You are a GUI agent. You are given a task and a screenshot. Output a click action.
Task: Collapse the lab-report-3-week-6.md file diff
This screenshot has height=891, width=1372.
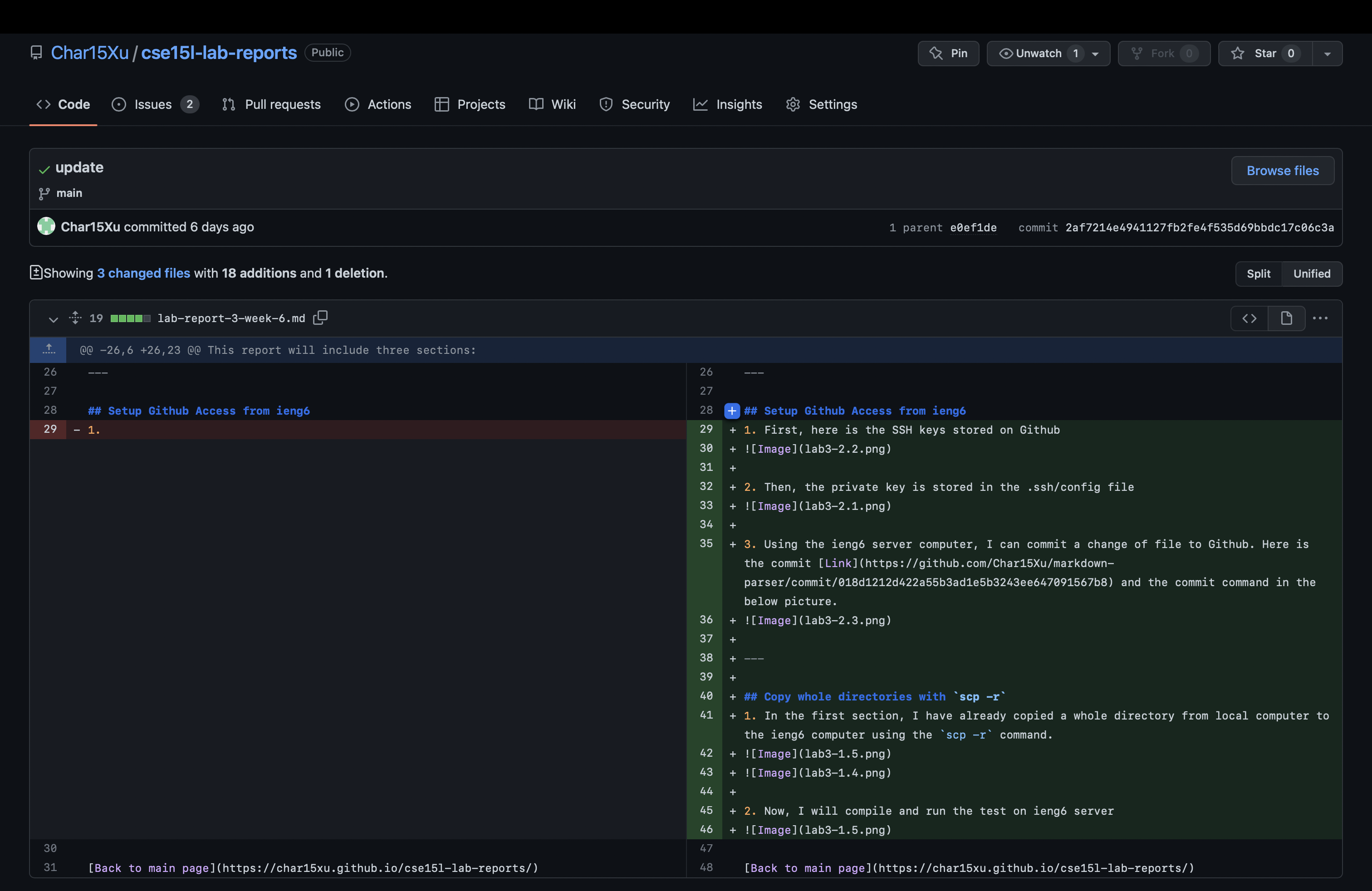pyautogui.click(x=53, y=319)
